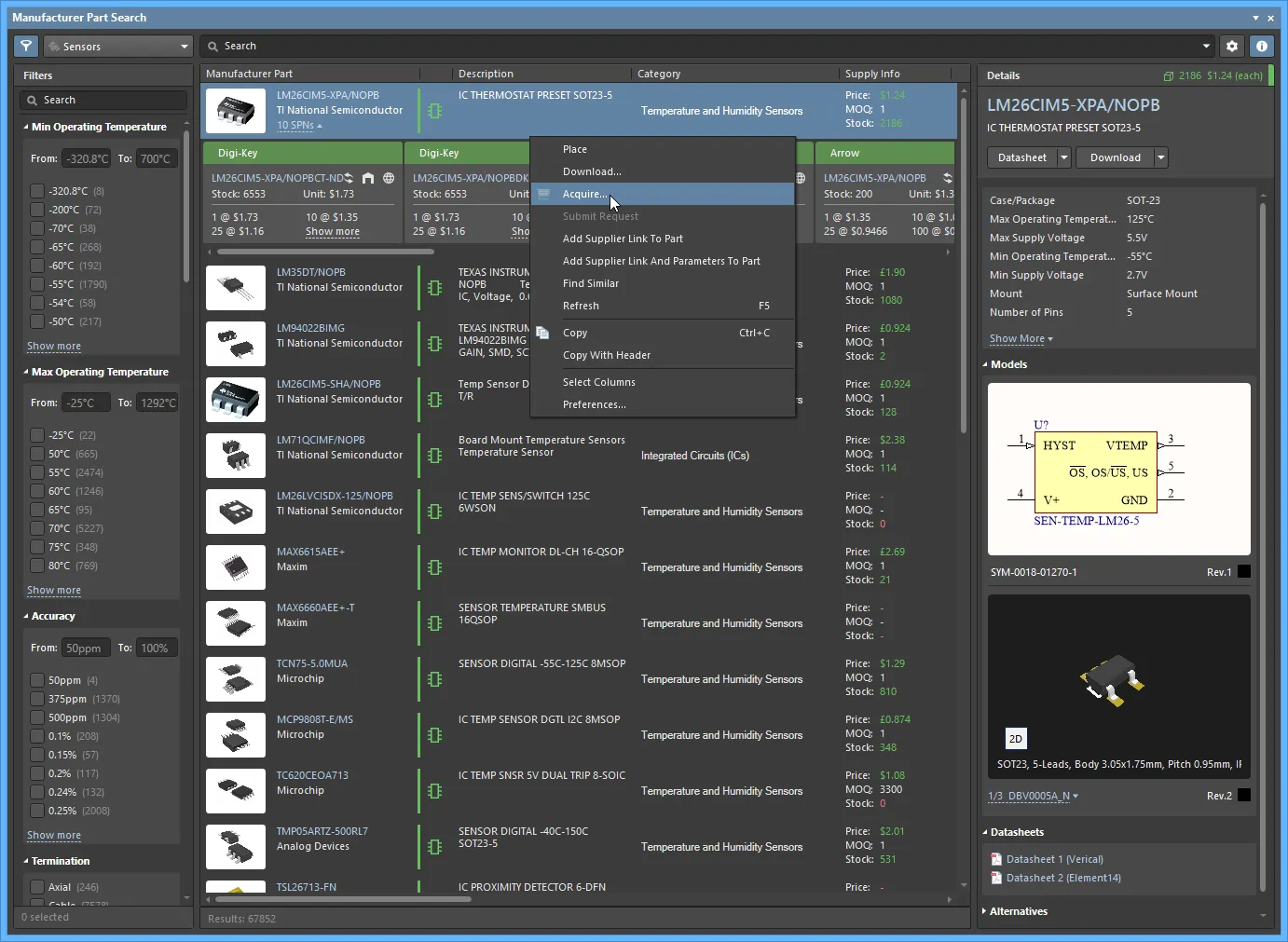The width and height of the screenshot is (1288, 942).
Task: Click the footprint model black color swatch
Action: click(x=1243, y=796)
